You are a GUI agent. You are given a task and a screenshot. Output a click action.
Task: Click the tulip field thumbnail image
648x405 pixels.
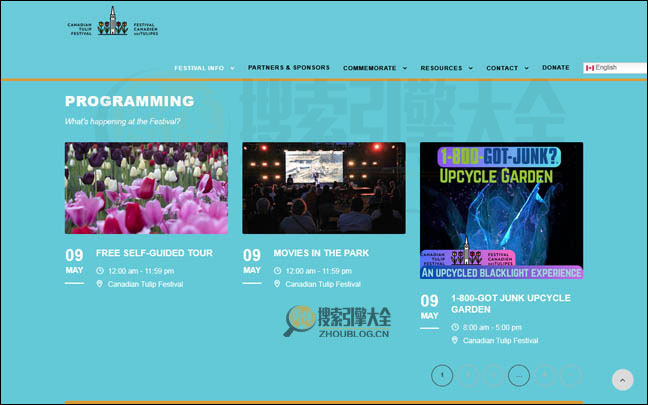coord(146,188)
